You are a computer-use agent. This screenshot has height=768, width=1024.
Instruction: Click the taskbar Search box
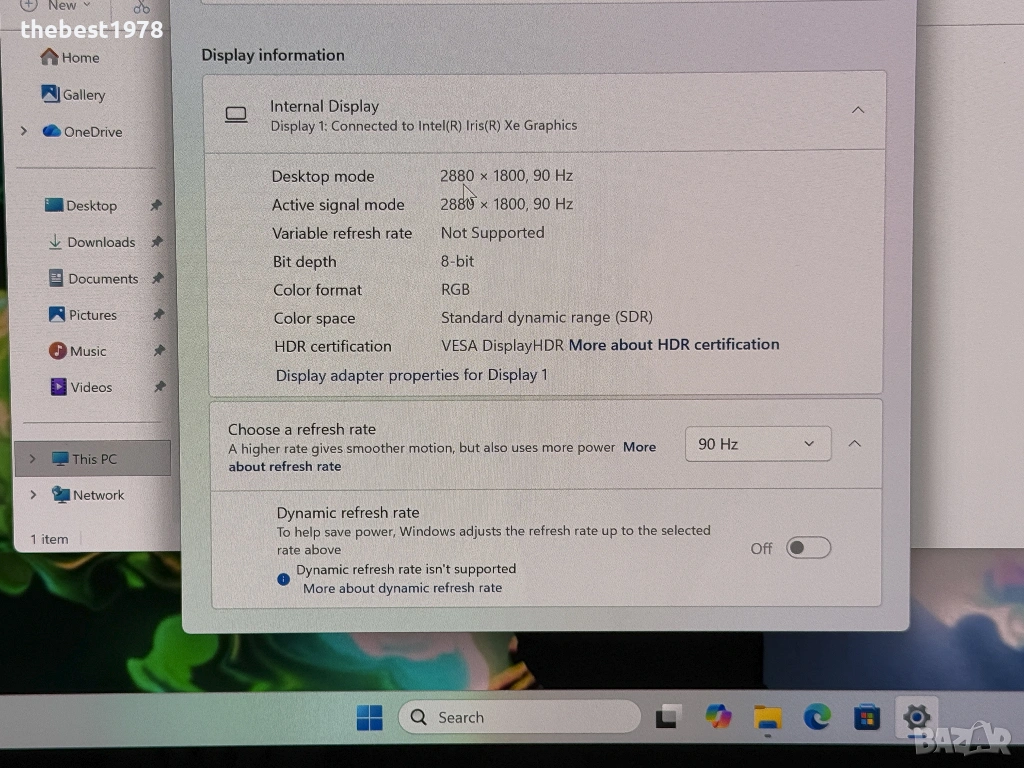tap(519, 717)
